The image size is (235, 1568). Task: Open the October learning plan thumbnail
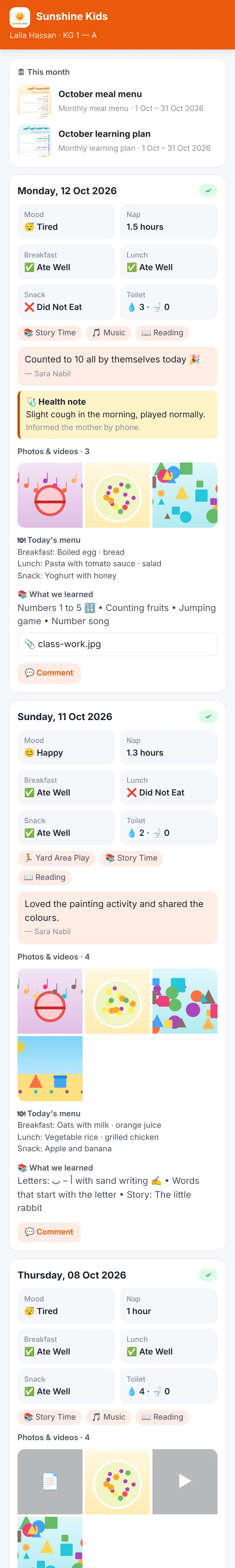(34, 141)
